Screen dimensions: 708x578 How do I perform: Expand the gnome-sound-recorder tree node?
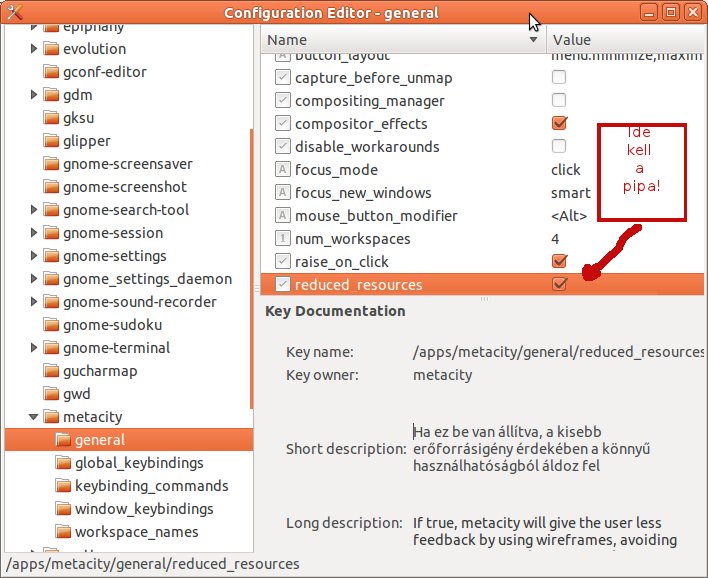tap(33, 302)
